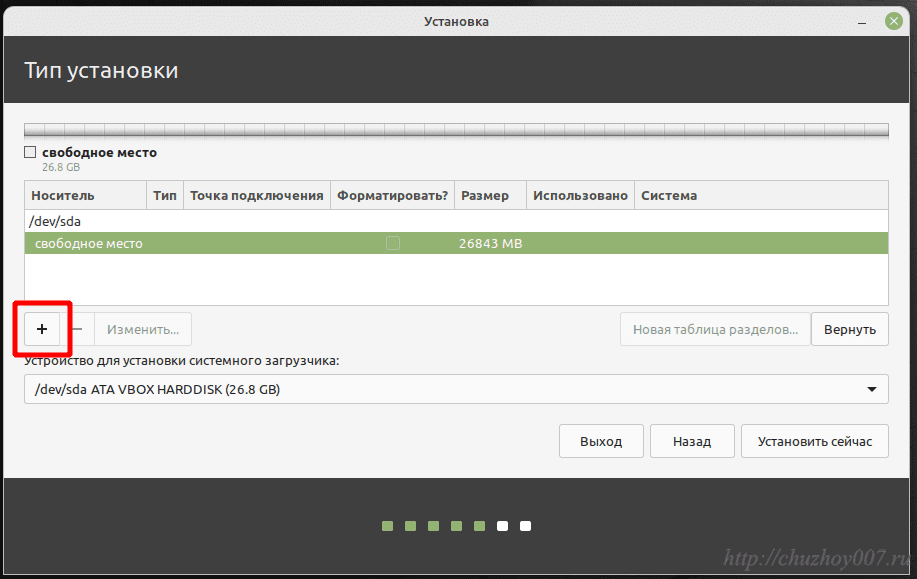Viewport: 917px width, 579px height.
Task: Click the minus button to remove partition
Action: 78,329
